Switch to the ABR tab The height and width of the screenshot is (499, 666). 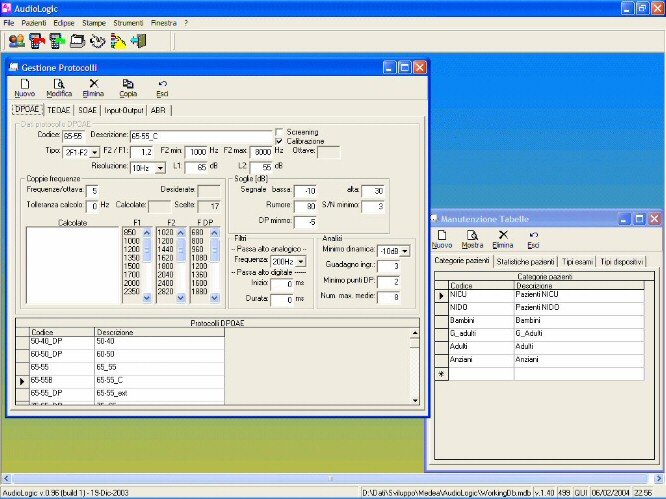(158, 110)
